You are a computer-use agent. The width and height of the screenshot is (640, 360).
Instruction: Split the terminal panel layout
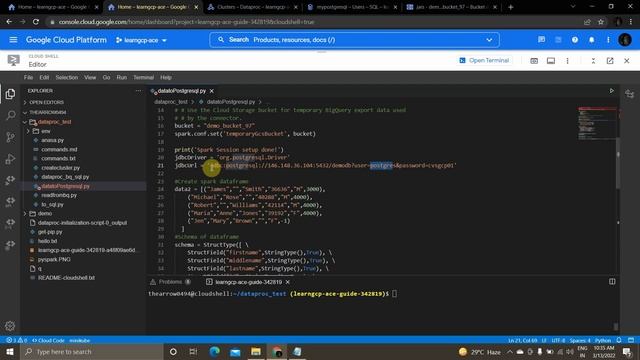tap(612, 282)
